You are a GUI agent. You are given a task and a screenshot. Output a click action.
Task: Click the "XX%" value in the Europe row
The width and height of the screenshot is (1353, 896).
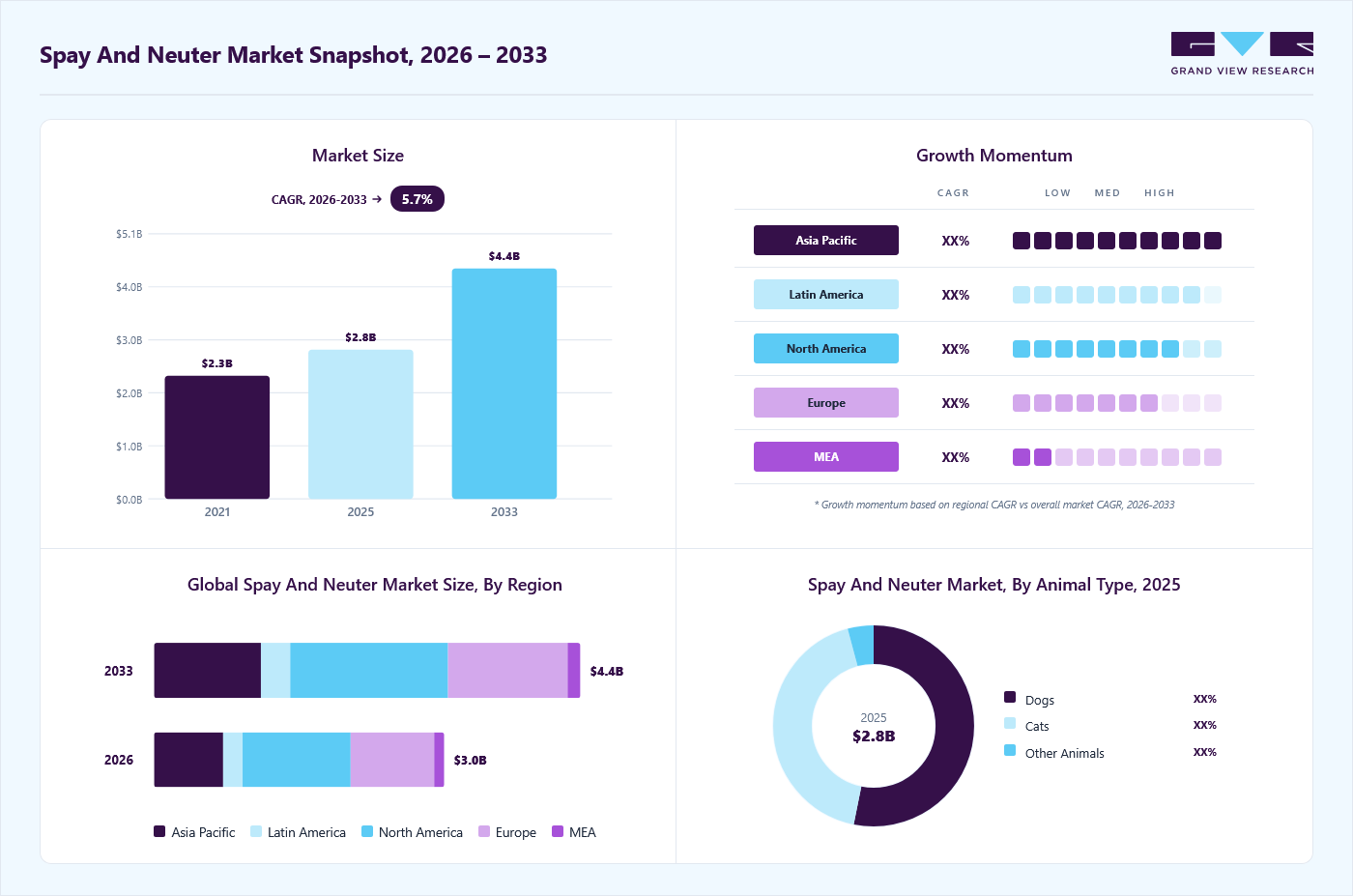956,403
